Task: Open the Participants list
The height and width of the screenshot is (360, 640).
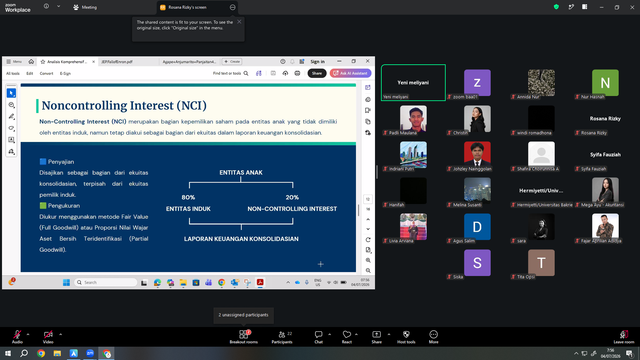Action: pyautogui.click(x=282, y=337)
